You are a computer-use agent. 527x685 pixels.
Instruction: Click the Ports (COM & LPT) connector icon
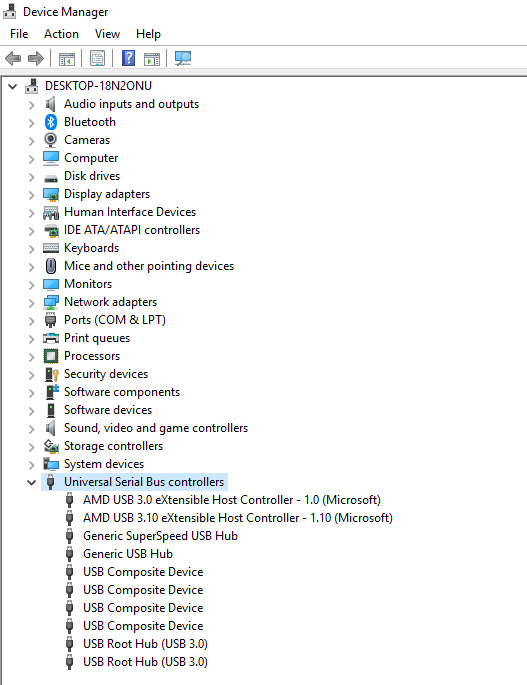[51, 320]
